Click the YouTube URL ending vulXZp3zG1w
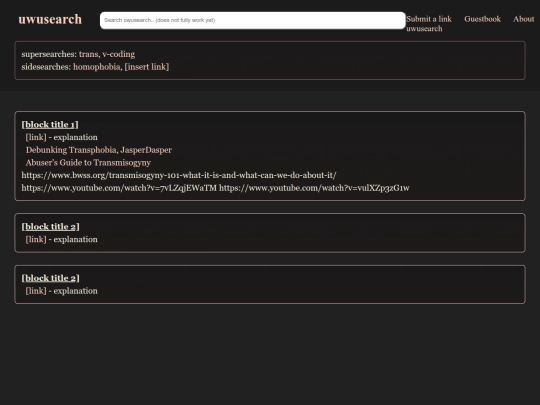 314,188
